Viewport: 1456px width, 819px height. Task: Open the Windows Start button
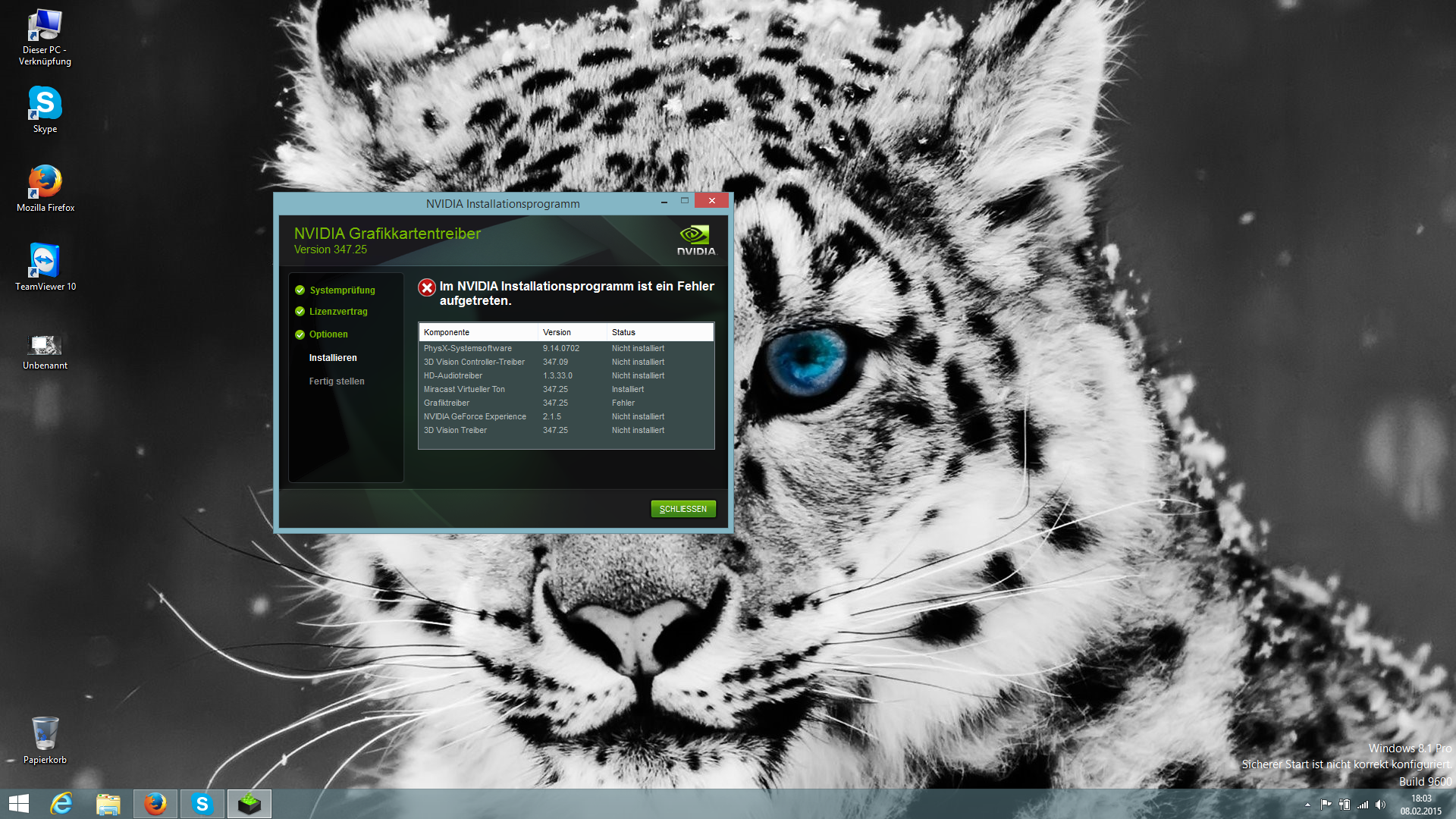19,804
